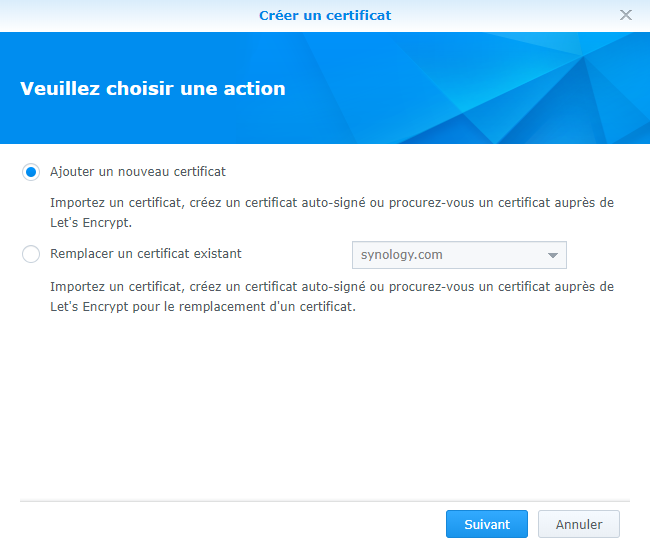Click the Ajouter un nouveau certificat label

point(138,172)
